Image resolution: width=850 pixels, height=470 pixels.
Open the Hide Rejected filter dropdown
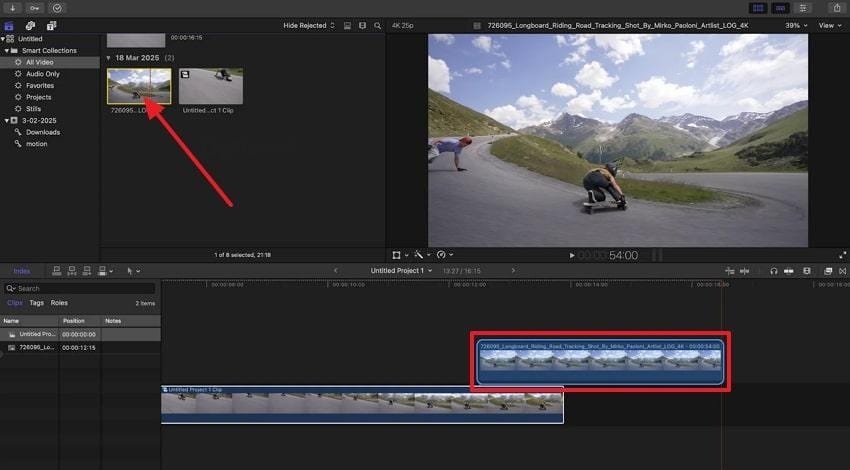pyautogui.click(x=309, y=25)
